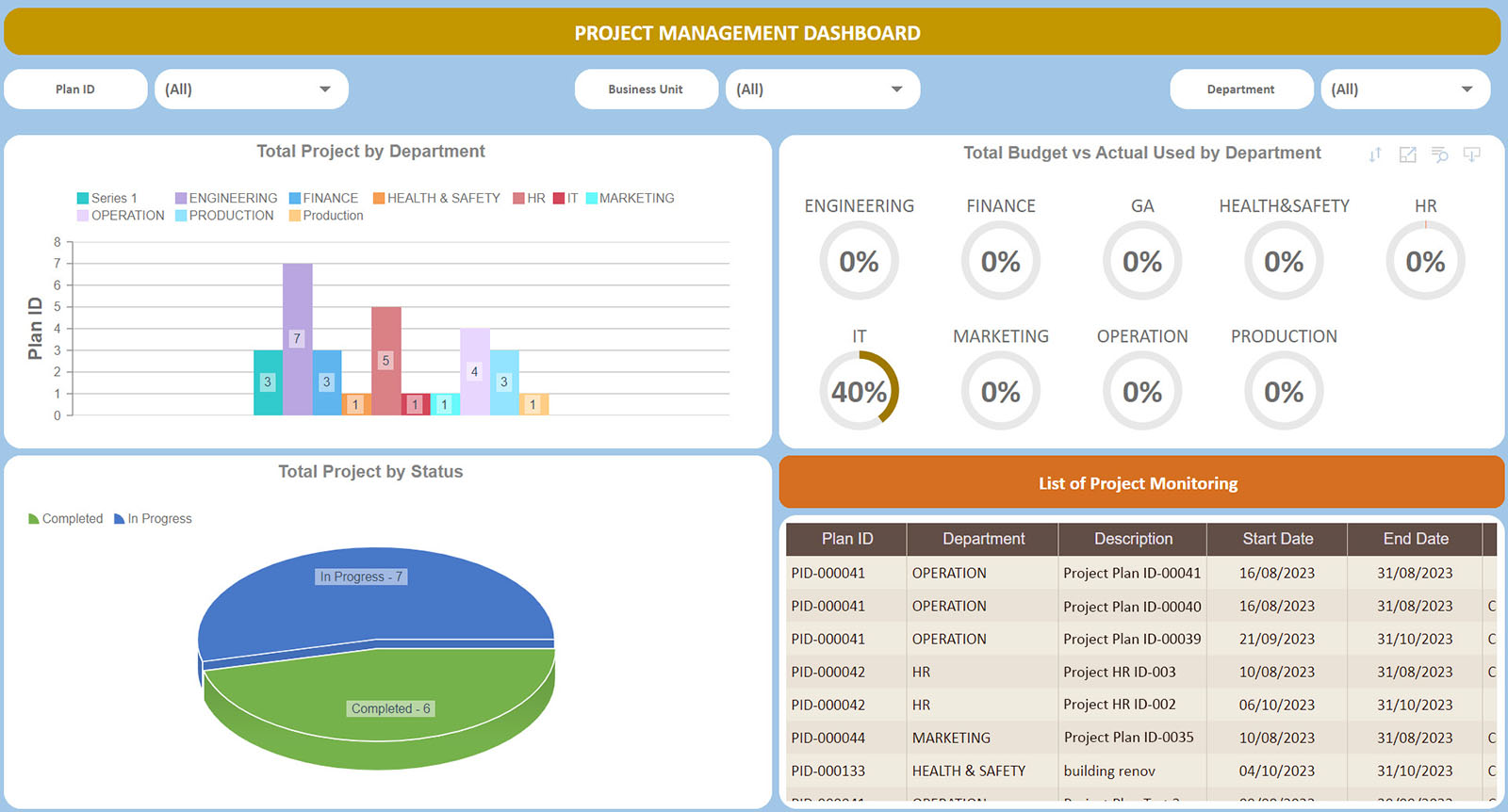The image size is (1508, 812).
Task: Click the sort arrows icon on budget chart
Action: 1375,154
